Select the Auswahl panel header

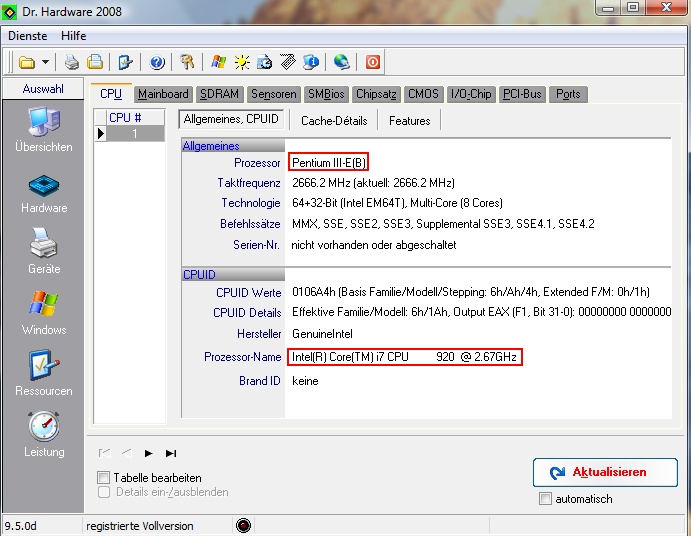[43, 89]
